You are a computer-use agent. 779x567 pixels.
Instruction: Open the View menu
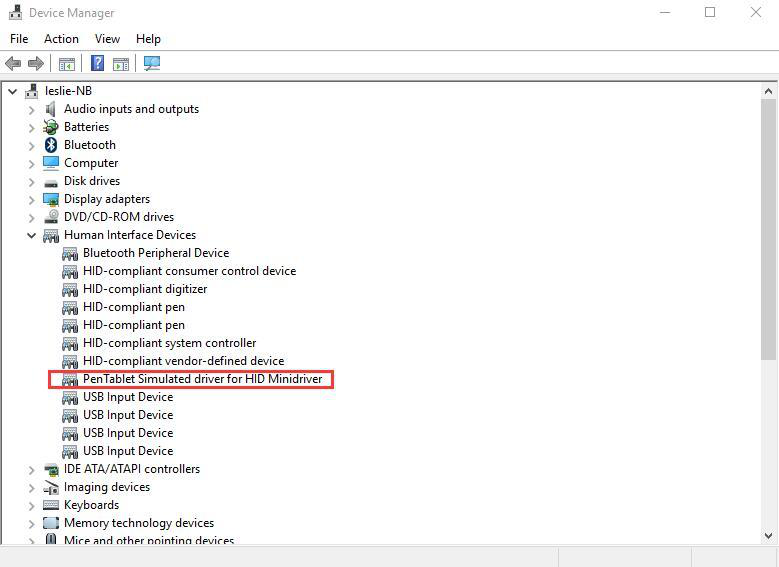[107, 39]
